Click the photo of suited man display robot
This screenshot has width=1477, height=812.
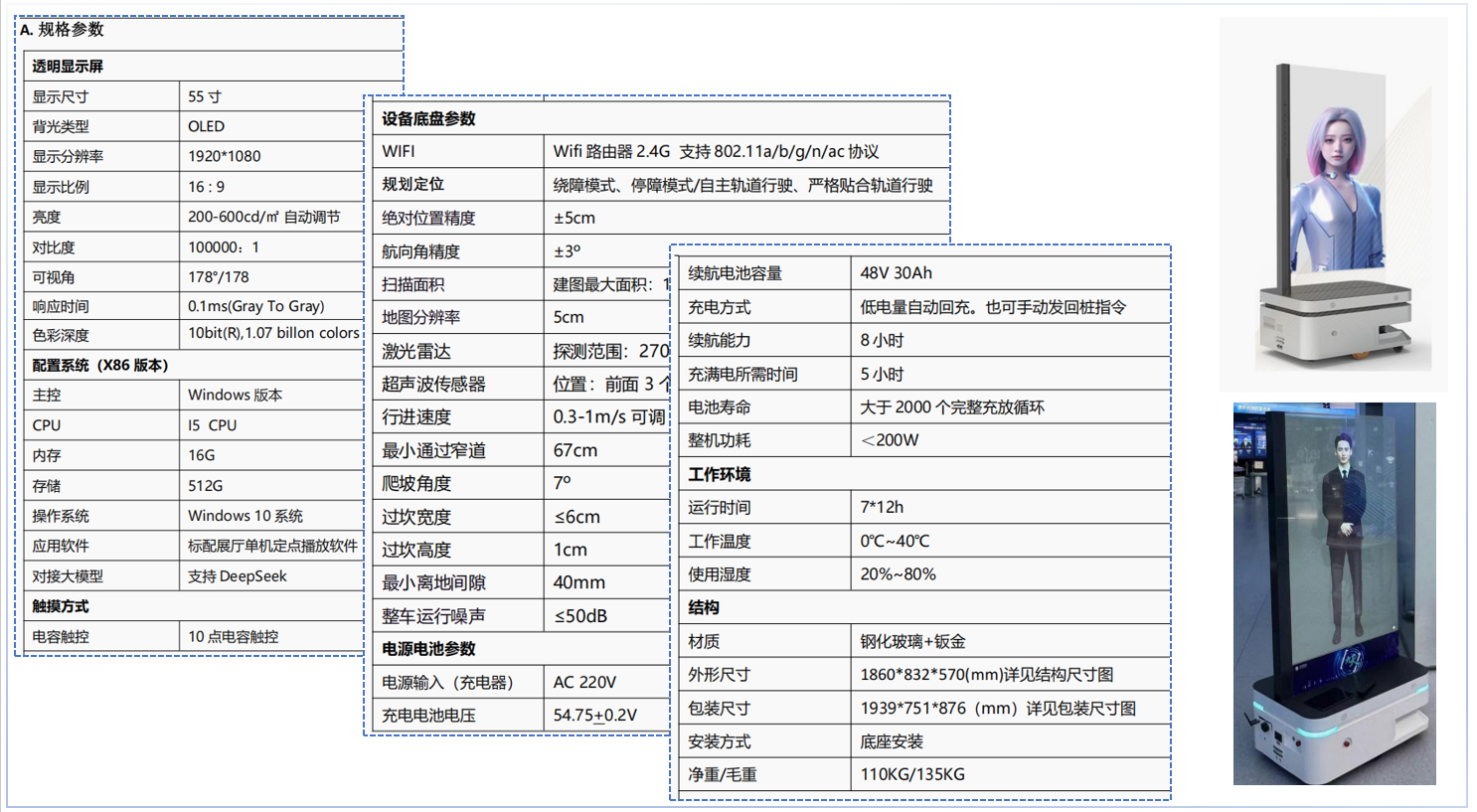(1334, 593)
